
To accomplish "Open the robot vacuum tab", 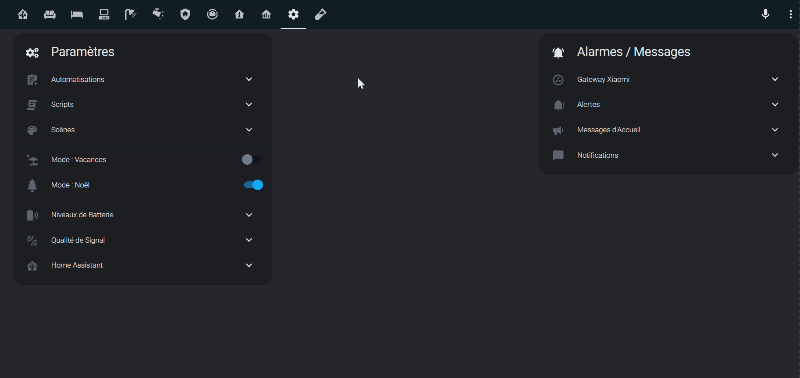I will coord(212,14).
